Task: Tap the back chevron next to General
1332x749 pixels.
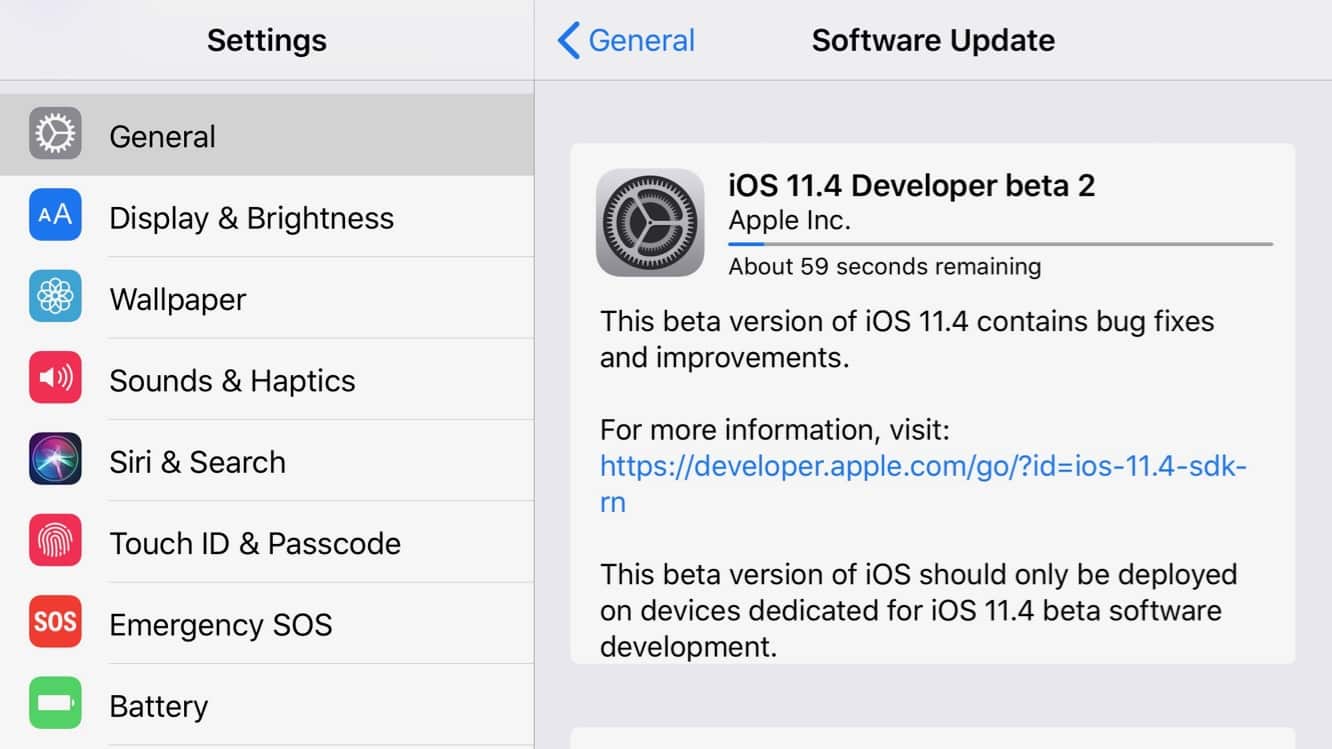Action: pyautogui.click(x=567, y=40)
